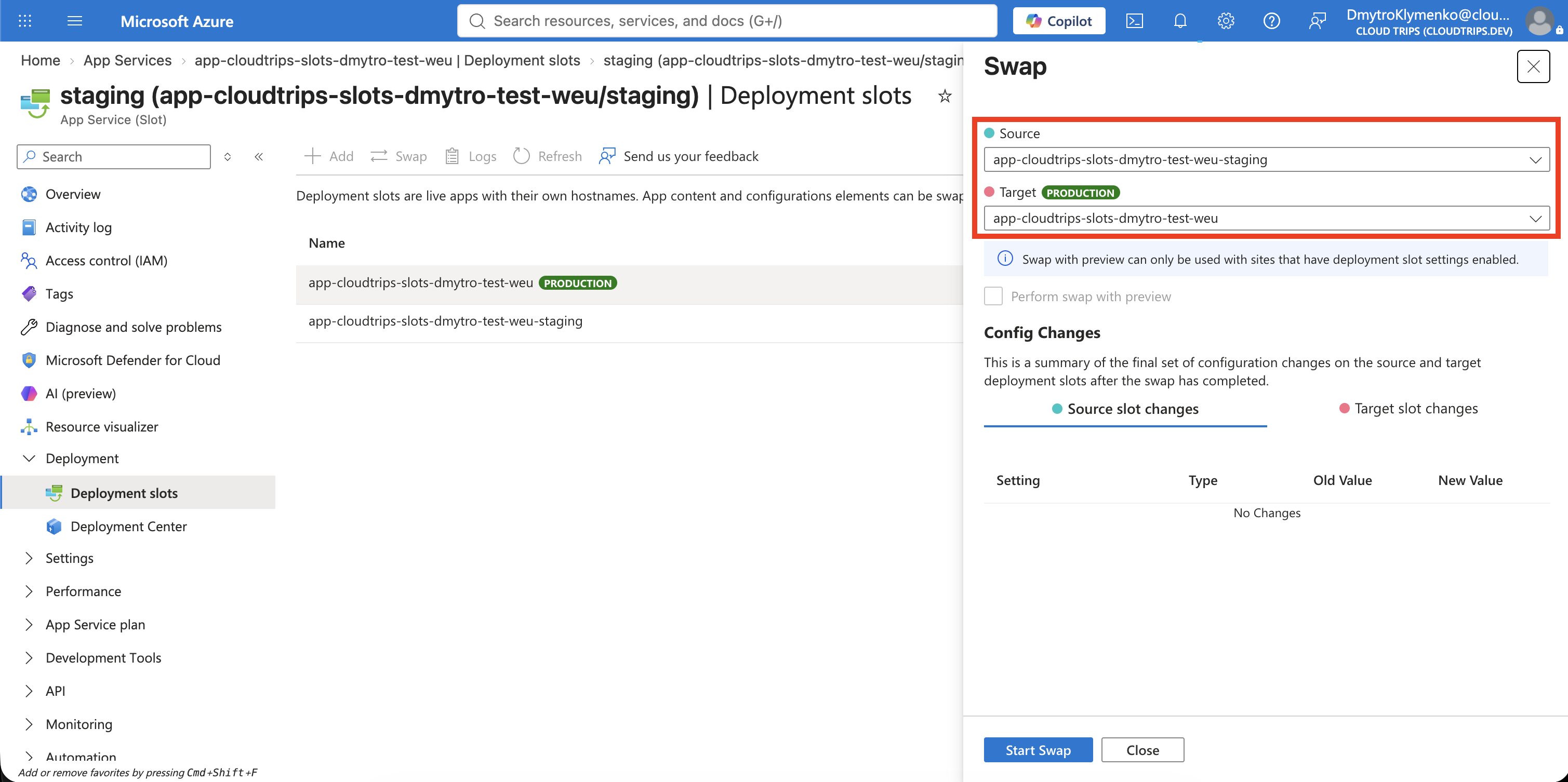
Task: Open Diagnose and solve problems
Action: 134,327
